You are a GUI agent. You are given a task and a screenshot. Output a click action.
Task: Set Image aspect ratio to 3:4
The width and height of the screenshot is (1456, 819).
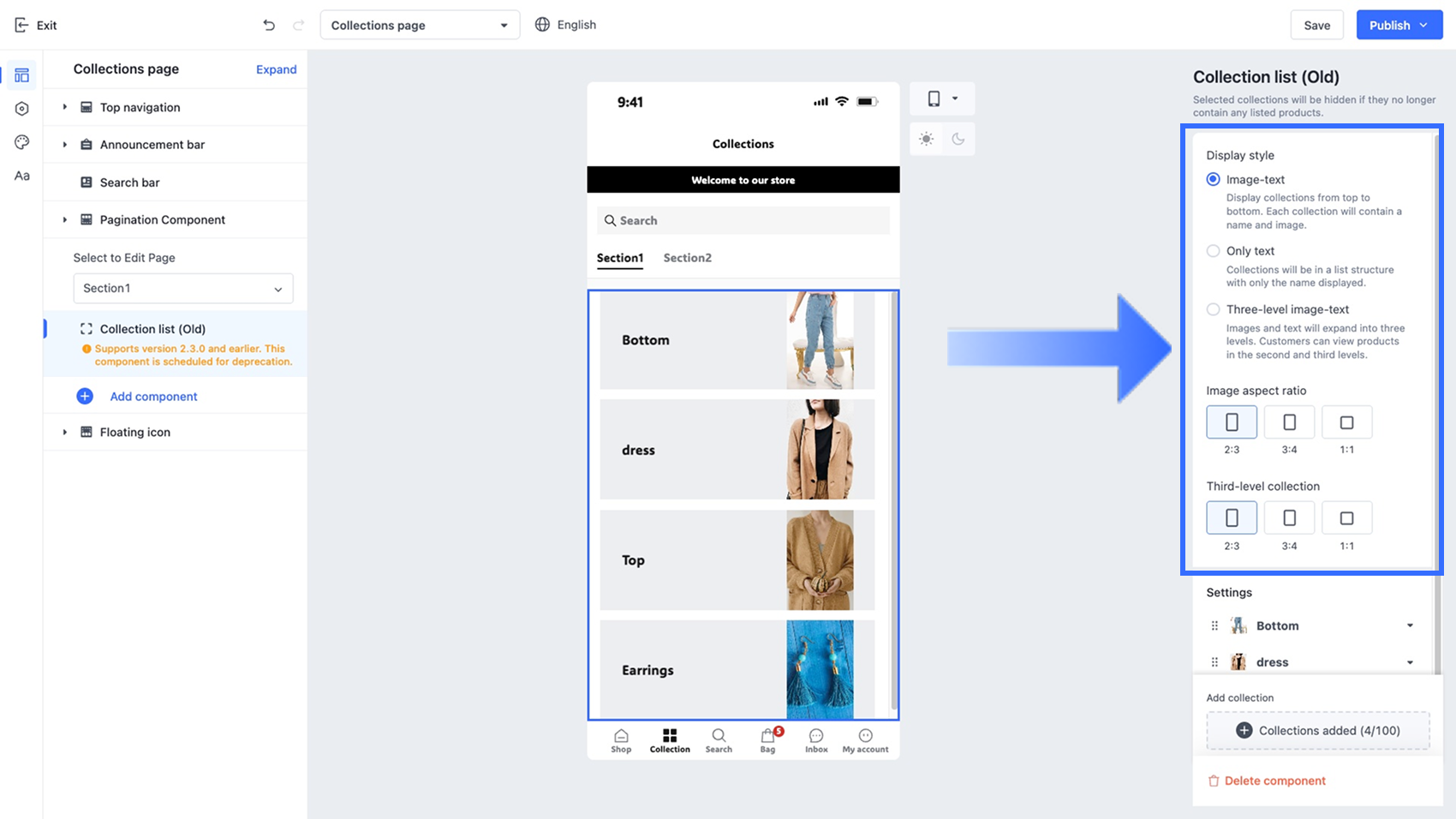point(1289,421)
